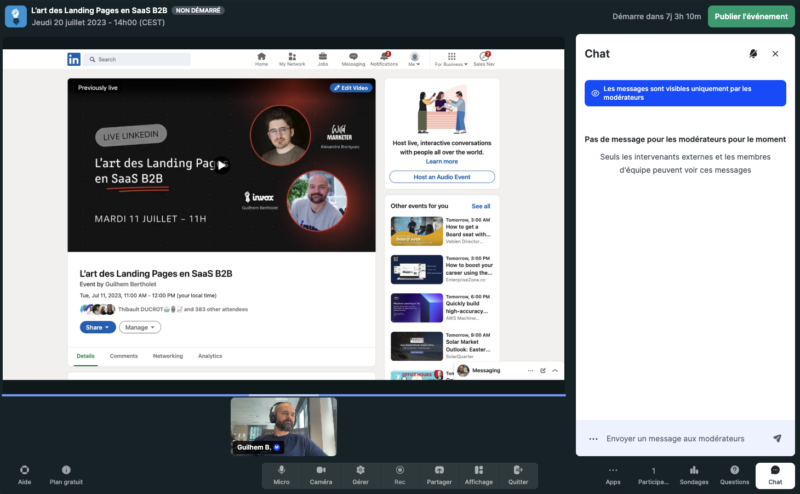Viewport: 800px width, 494px height.
Task: Click the LinkedIn Search field
Action: point(137,59)
